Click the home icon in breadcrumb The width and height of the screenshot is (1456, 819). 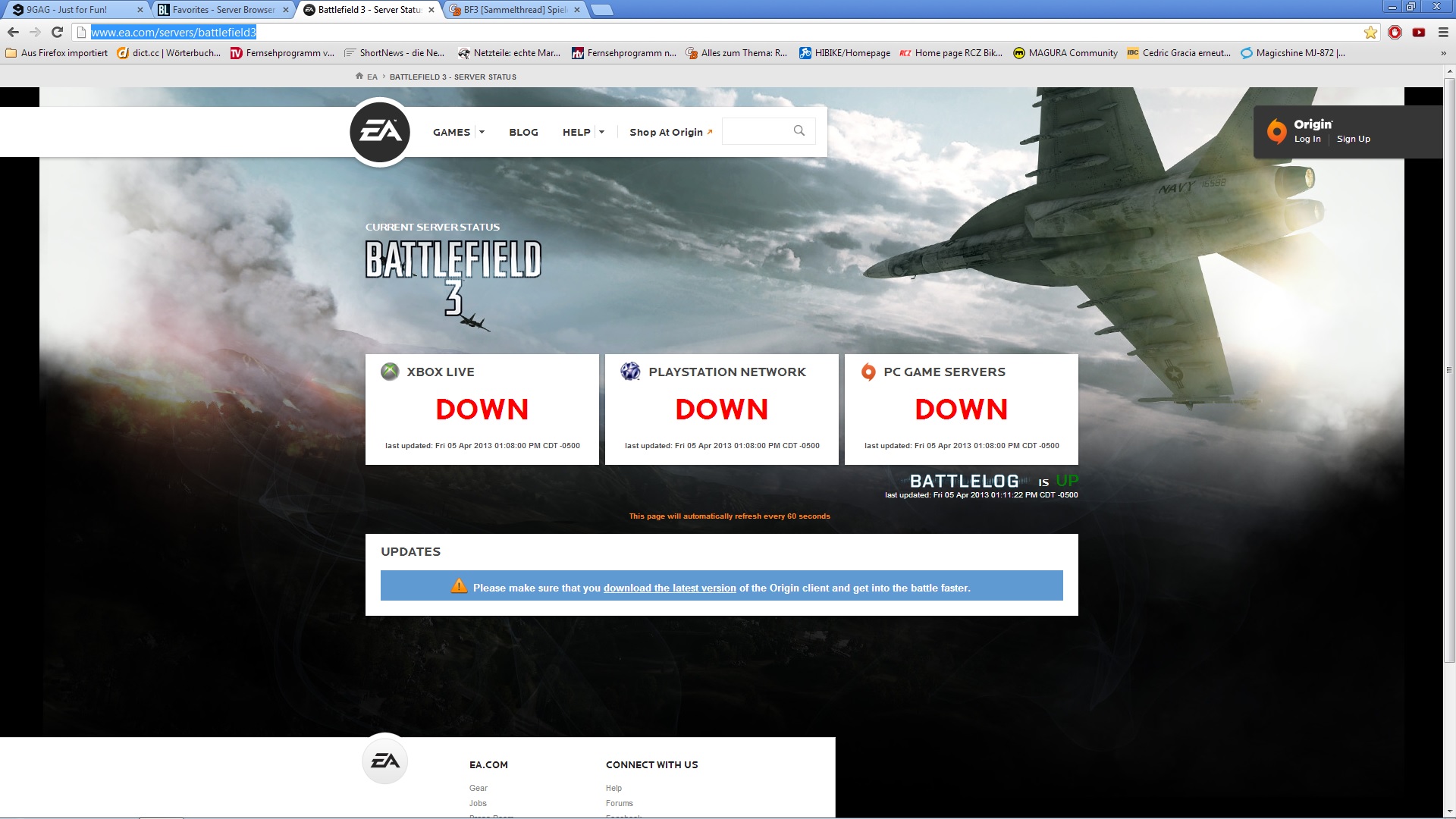(359, 76)
